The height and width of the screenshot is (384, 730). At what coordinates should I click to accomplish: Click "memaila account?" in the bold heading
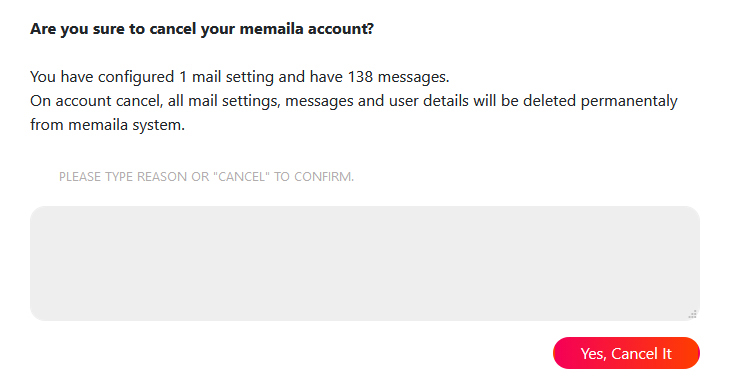click(x=306, y=29)
